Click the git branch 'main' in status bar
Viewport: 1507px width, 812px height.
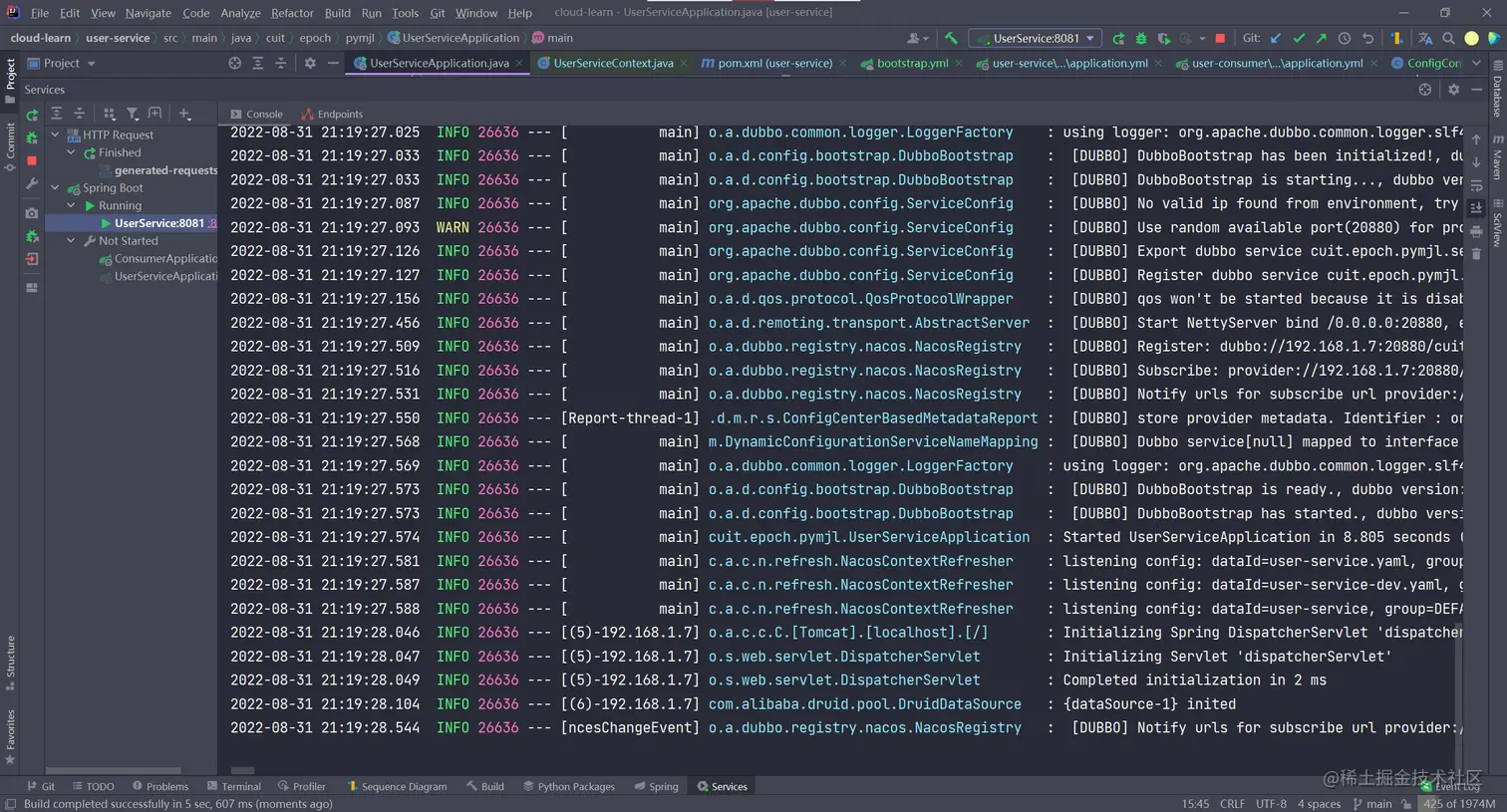coord(1372,803)
